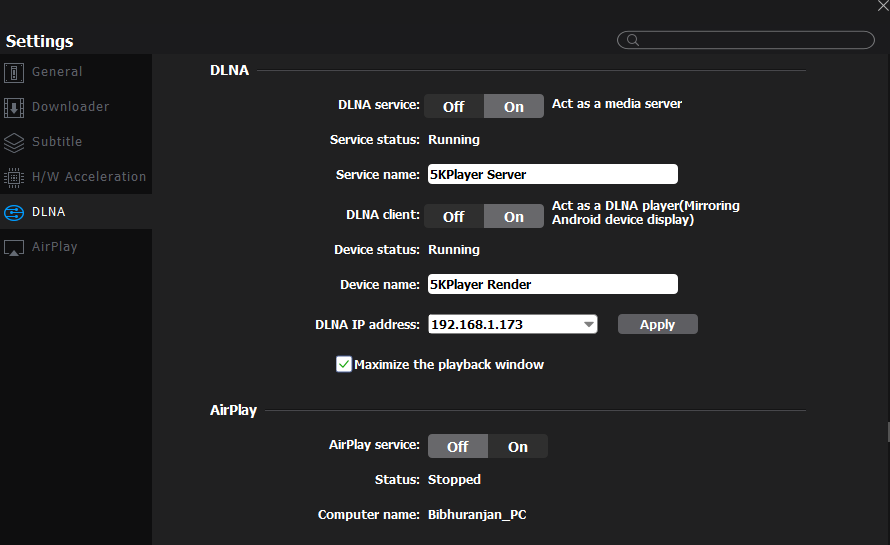Click the Device name text field
Screen dimensions: 890x545
[552, 284]
